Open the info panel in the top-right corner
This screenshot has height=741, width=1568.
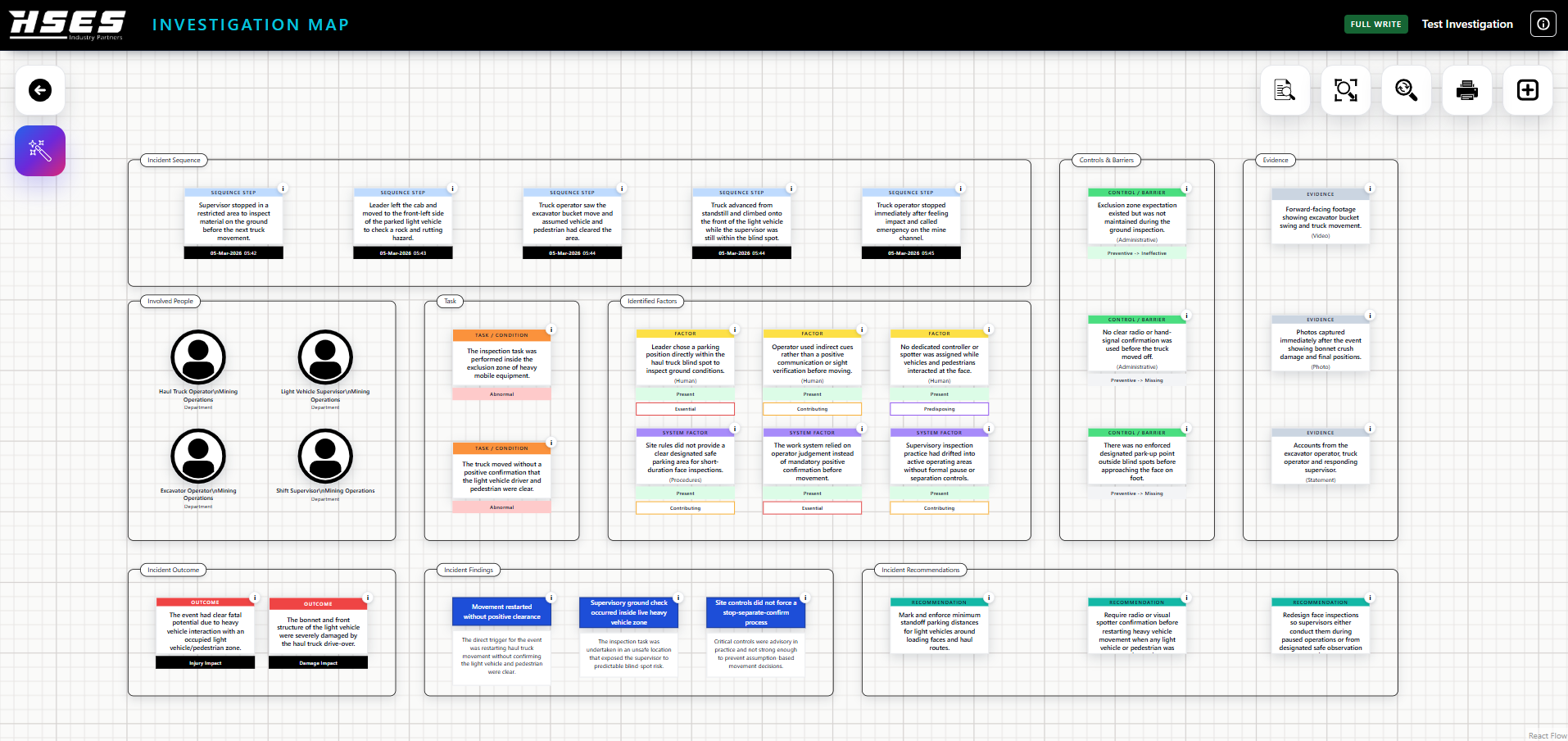tap(1543, 24)
